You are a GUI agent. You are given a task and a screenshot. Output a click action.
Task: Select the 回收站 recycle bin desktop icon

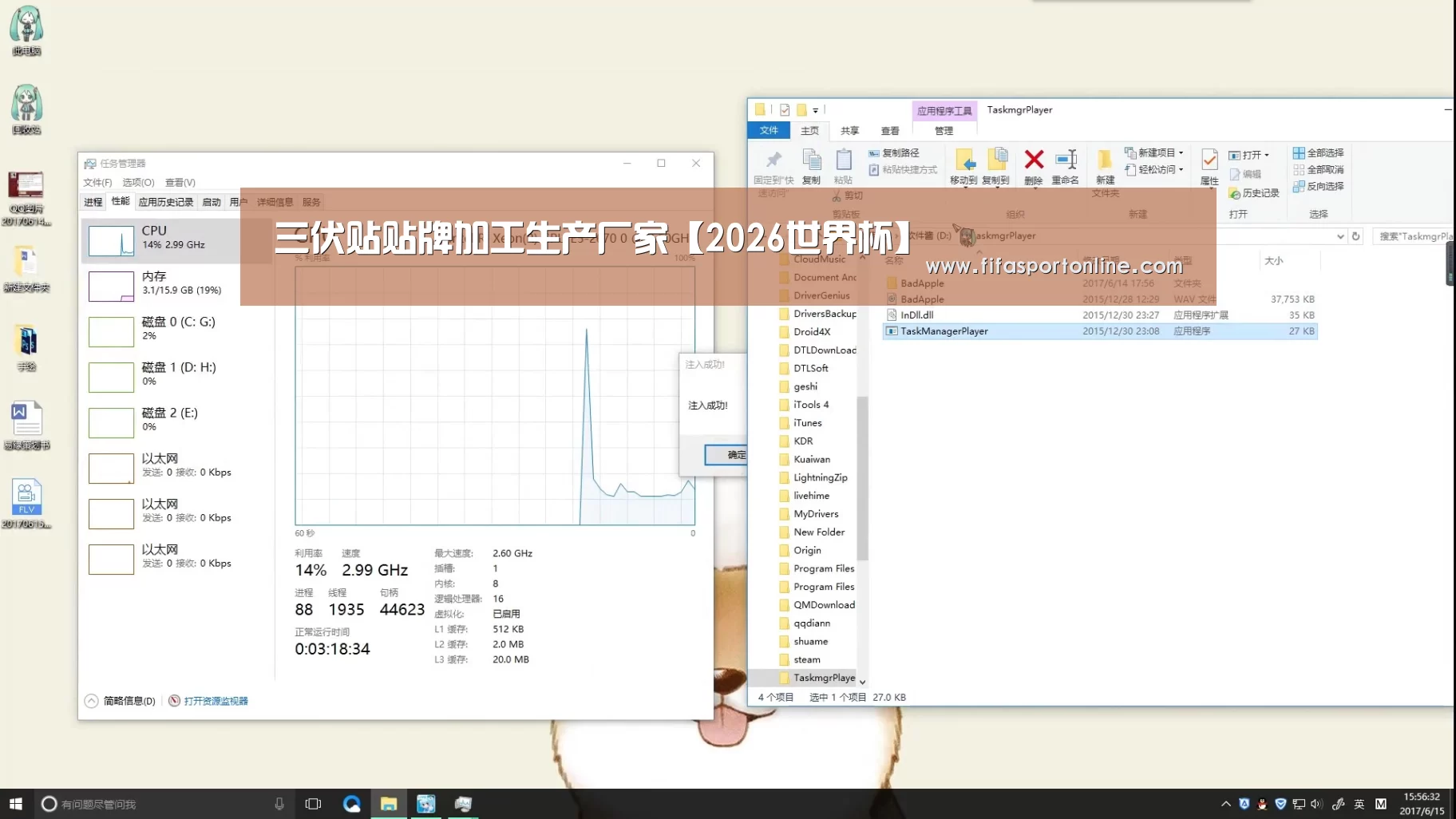point(26,109)
